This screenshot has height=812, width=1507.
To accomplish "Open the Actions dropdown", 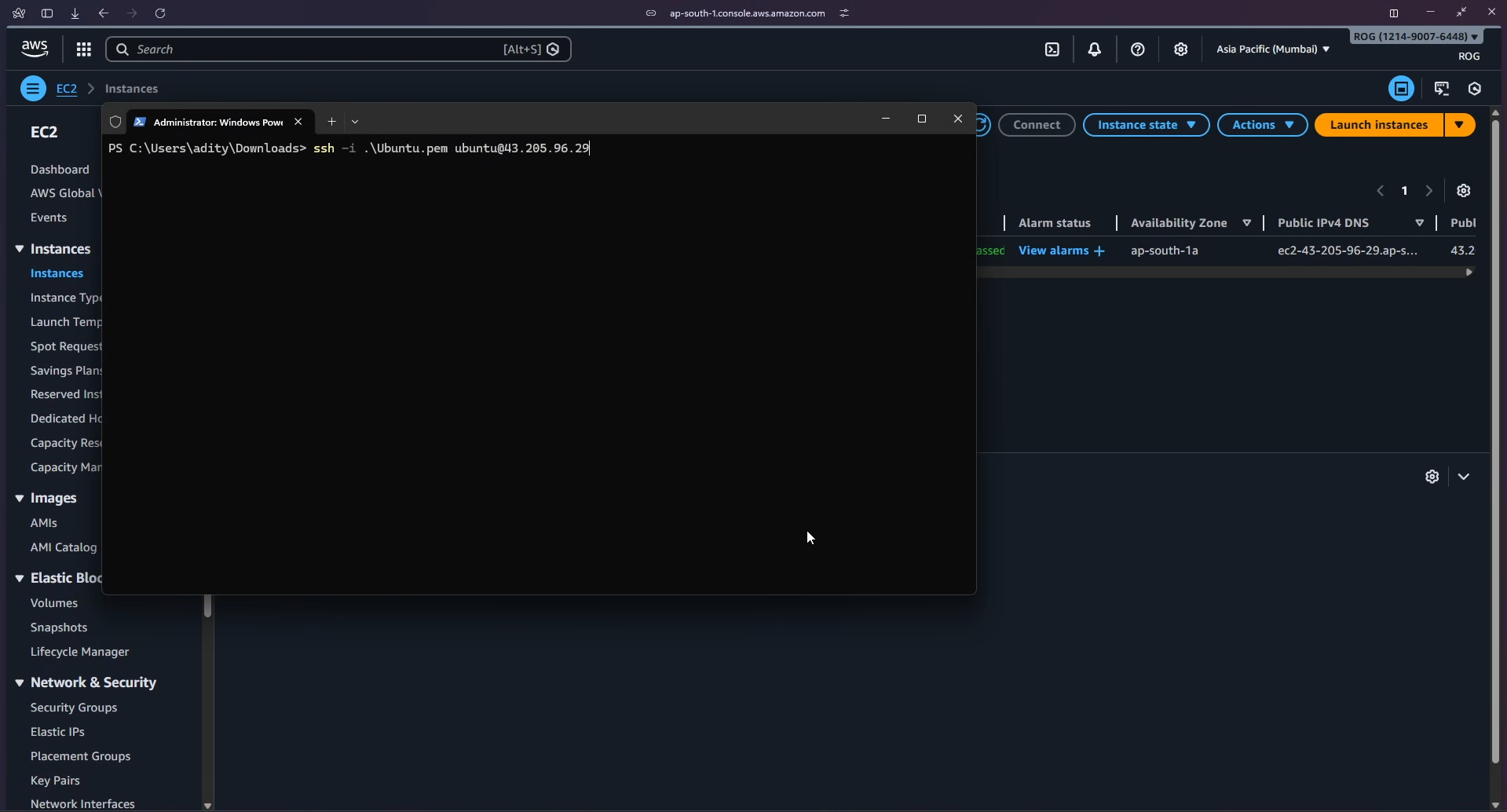I will point(1262,124).
